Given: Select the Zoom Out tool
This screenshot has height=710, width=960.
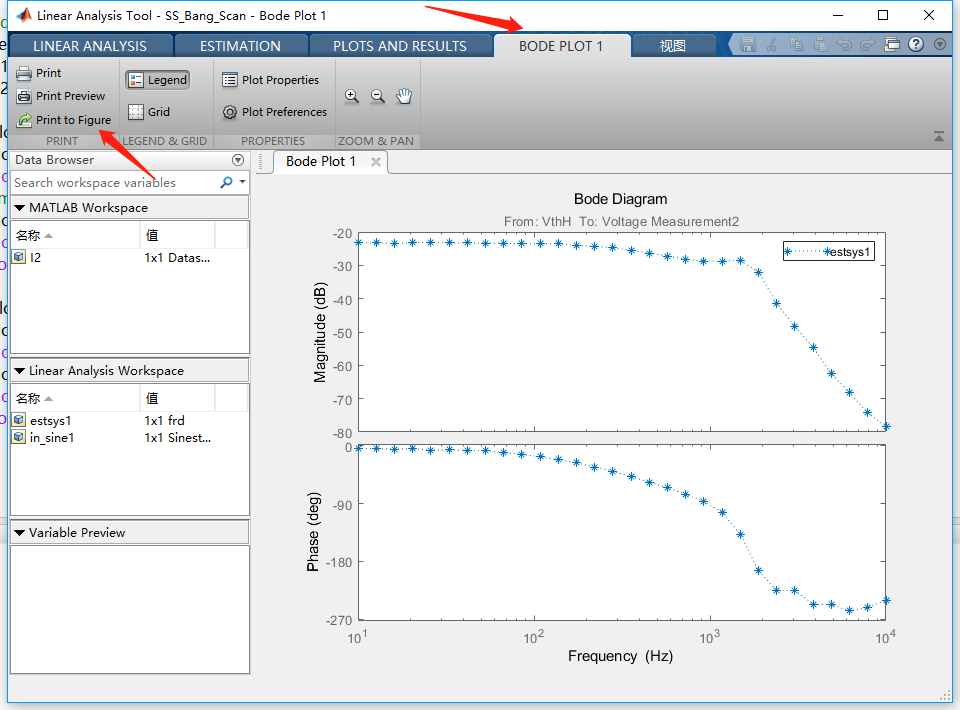Looking at the screenshot, I should click(x=378, y=96).
